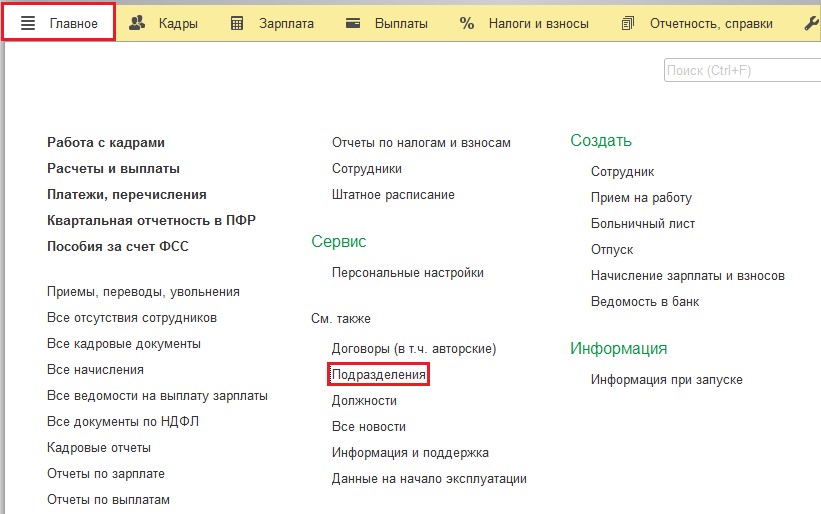Open Должности list
The height and width of the screenshot is (514, 821).
click(364, 401)
